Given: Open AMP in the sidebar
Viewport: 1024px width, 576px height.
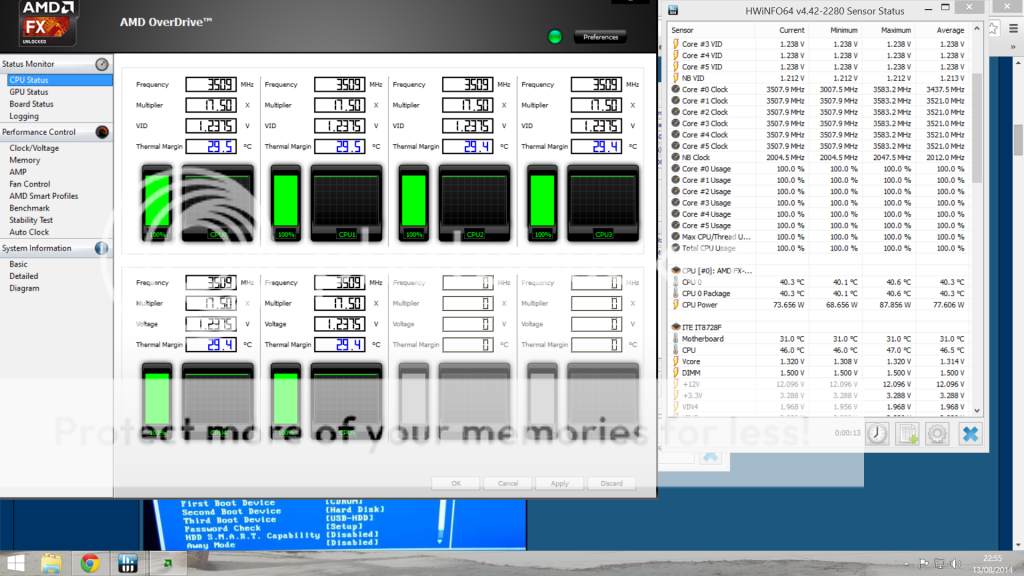Looking at the screenshot, I should pyautogui.click(x=18, y=172).
